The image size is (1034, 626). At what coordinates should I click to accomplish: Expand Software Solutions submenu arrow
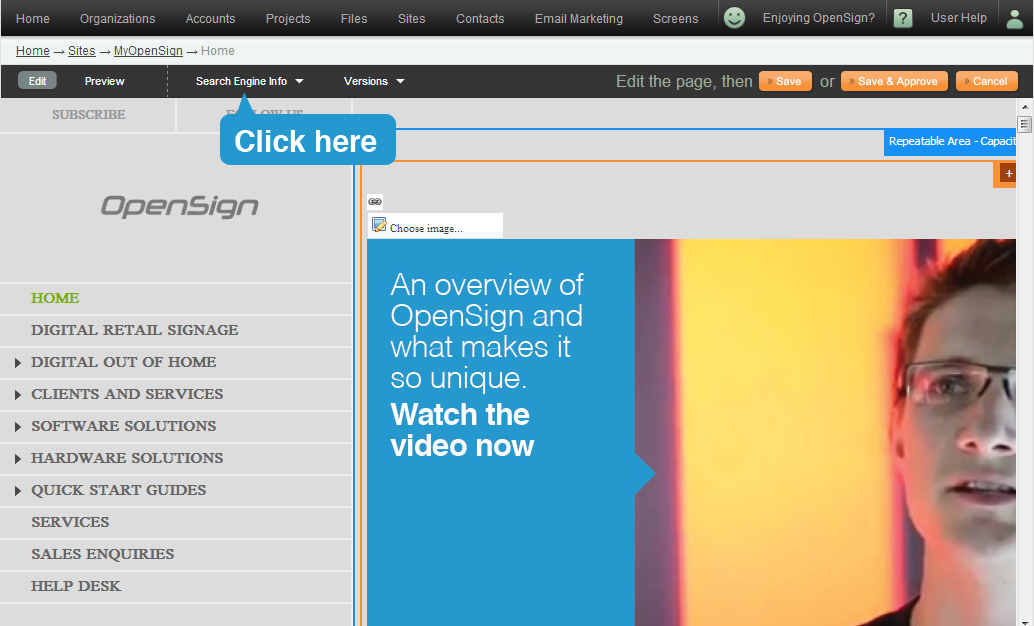point(18,427)
